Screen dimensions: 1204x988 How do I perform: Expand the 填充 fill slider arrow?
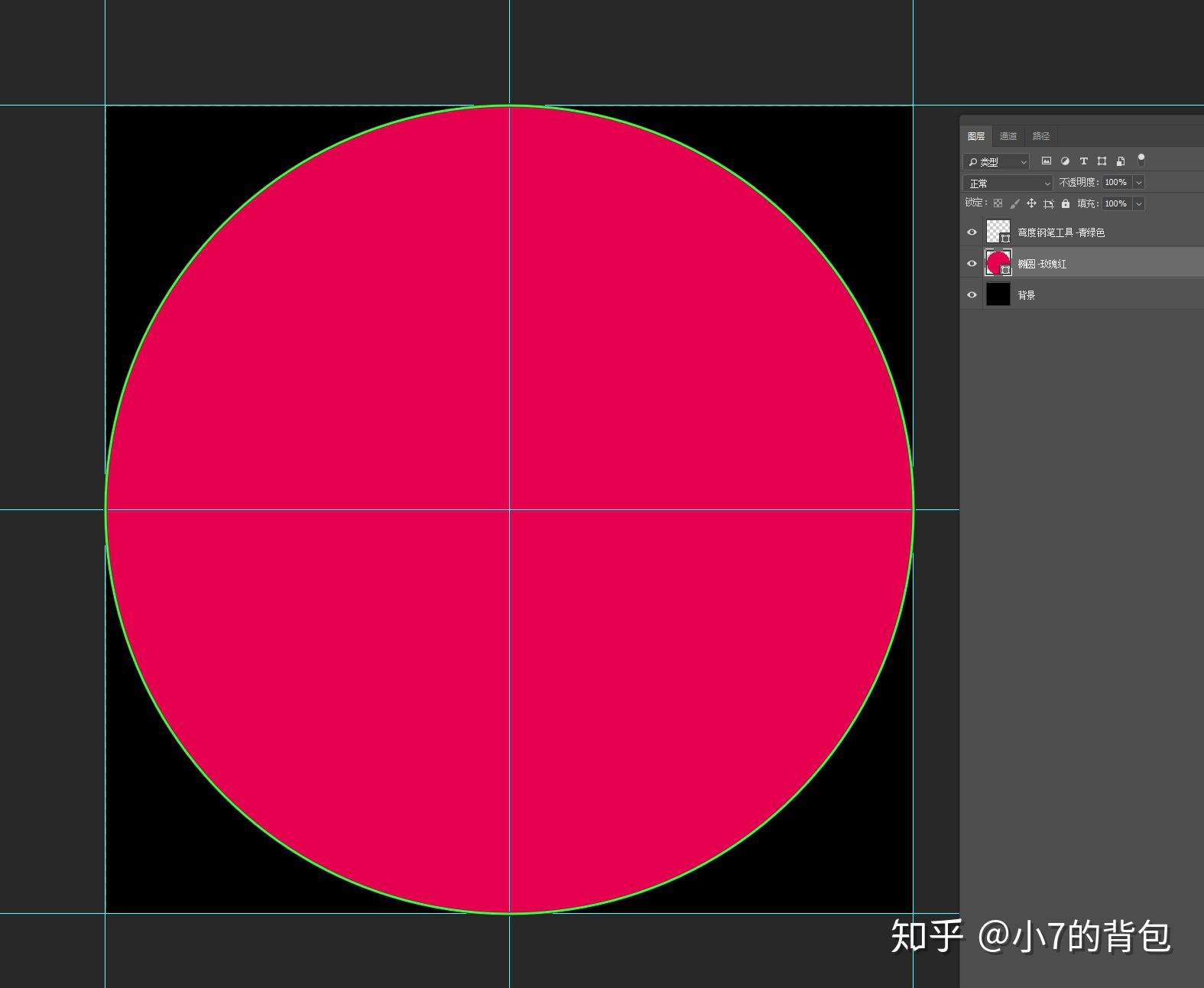pyautogui.click(x=1138, y=203)
